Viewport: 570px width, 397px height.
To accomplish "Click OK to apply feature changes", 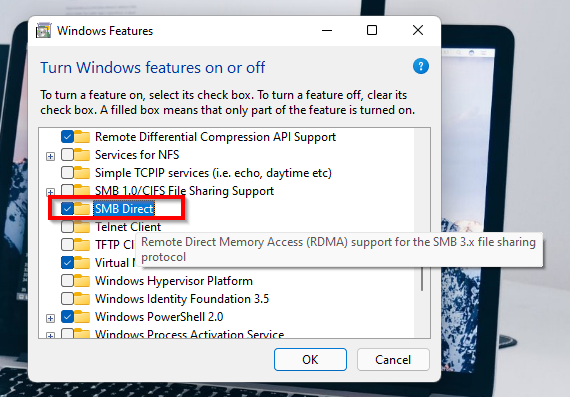I will (x=310, y=360).
